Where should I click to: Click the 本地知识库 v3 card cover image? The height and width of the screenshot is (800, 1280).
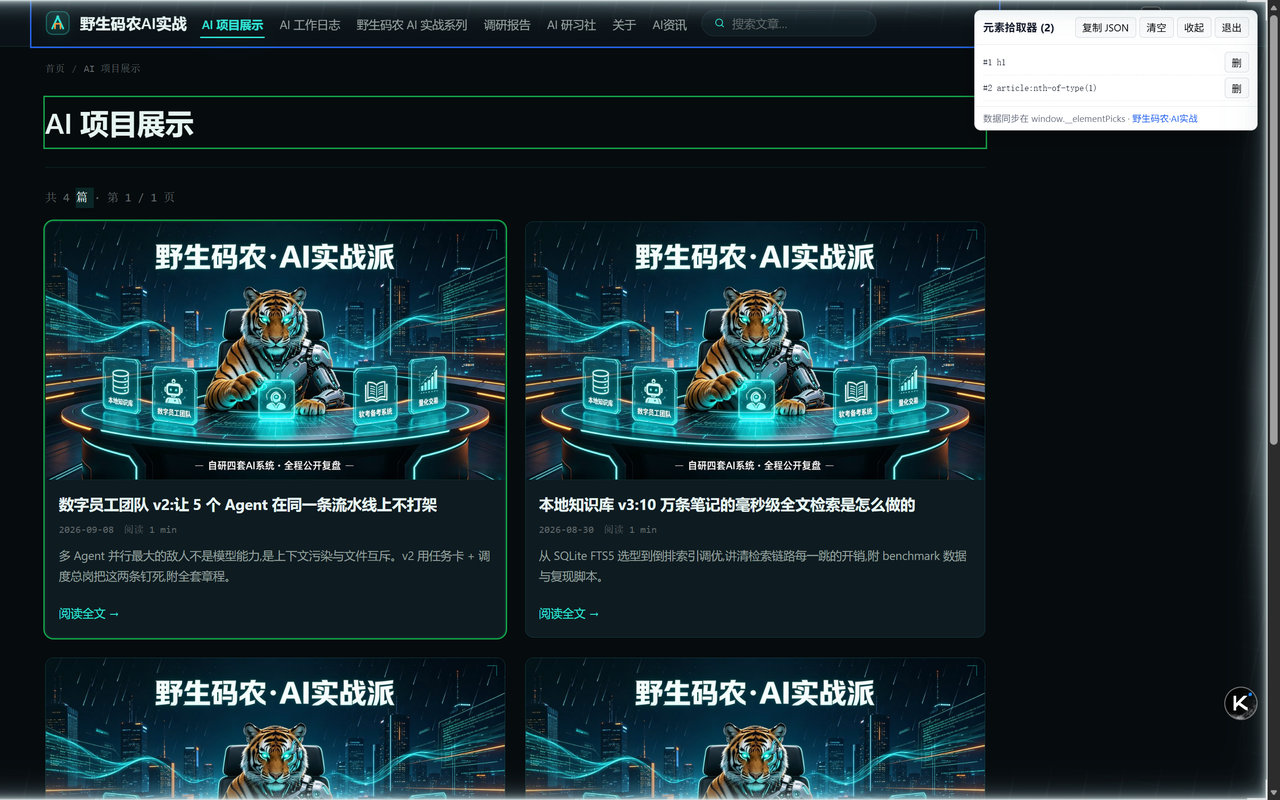point(755,351)
